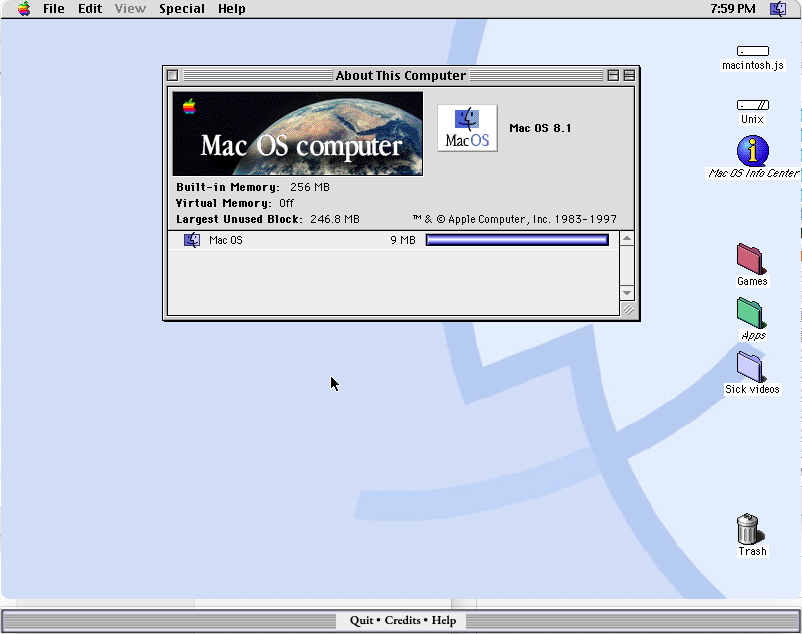Open the macintosh.js disk icon
Screen dimensions: 802x634
coord(752,51)
